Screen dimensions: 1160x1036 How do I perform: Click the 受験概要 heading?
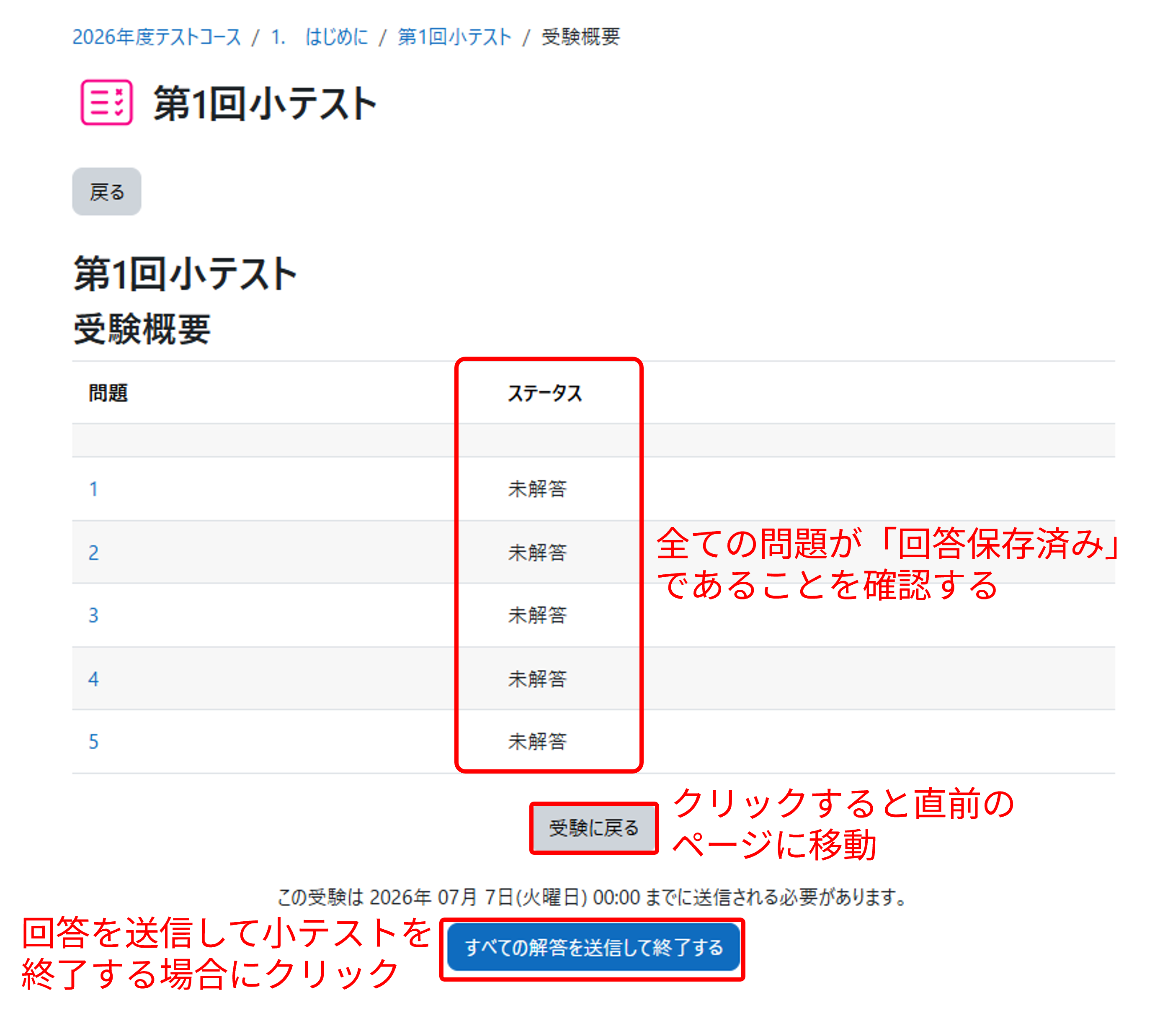(x=142, y=329)
